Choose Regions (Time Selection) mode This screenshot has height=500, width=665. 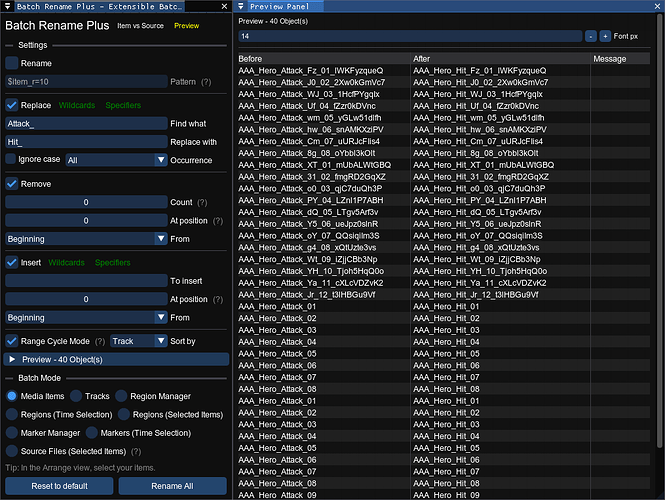point(12,414)
